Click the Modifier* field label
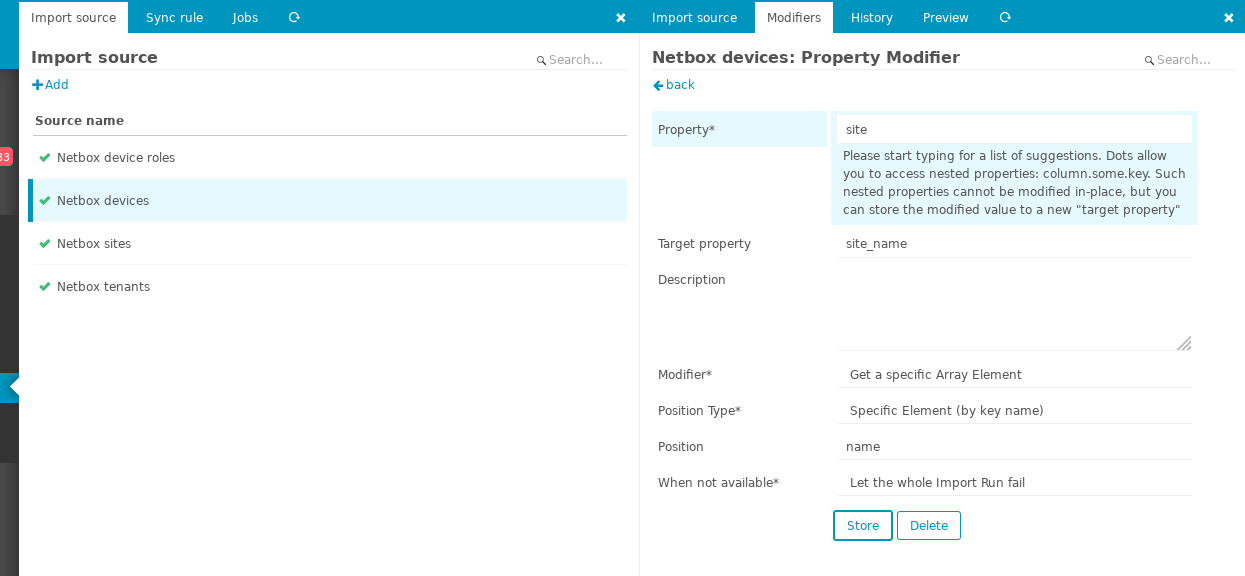This screenshot has height=576, width=1245. [685, 375]
